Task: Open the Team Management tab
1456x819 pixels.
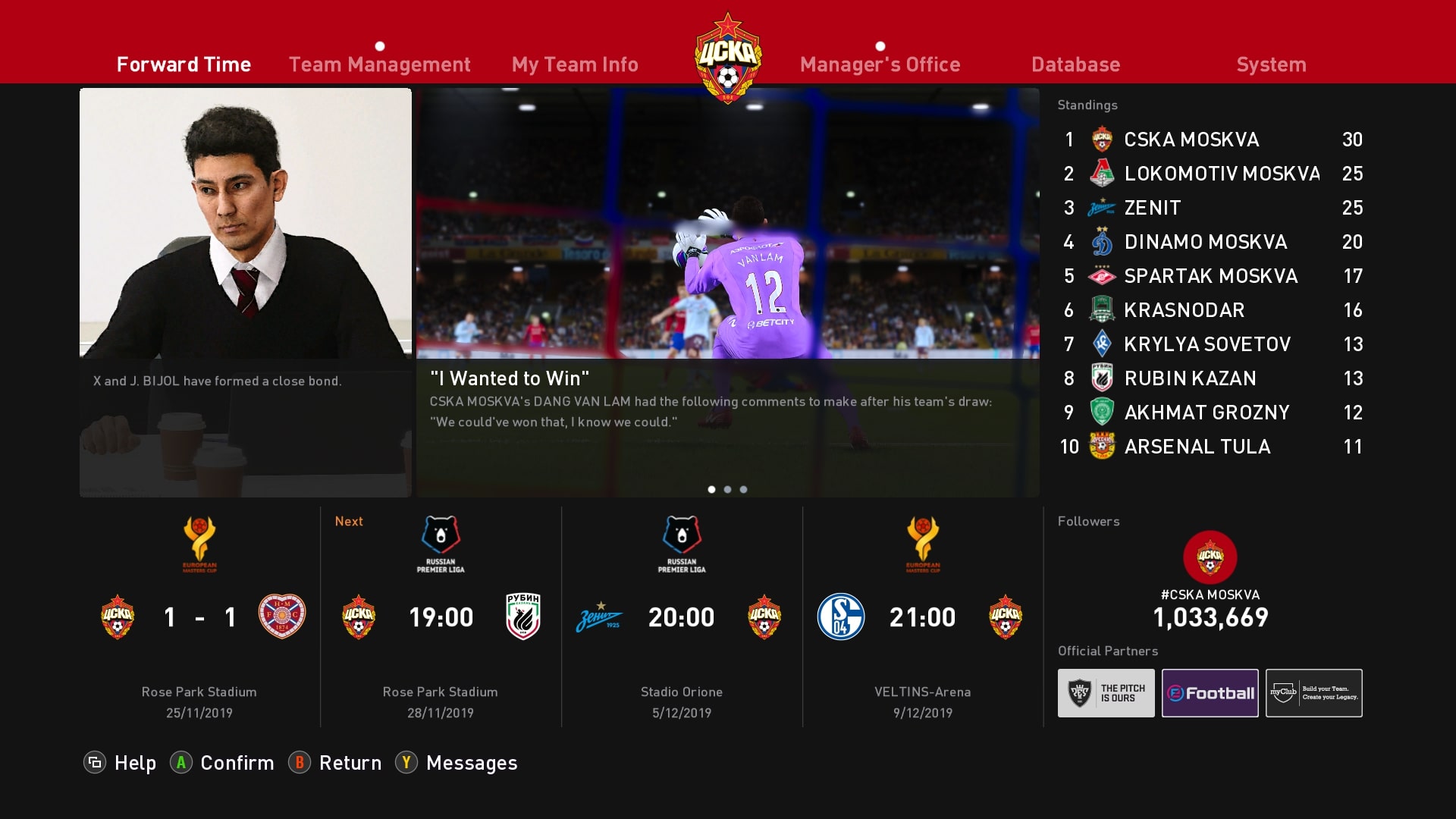Action: (379, 64)
